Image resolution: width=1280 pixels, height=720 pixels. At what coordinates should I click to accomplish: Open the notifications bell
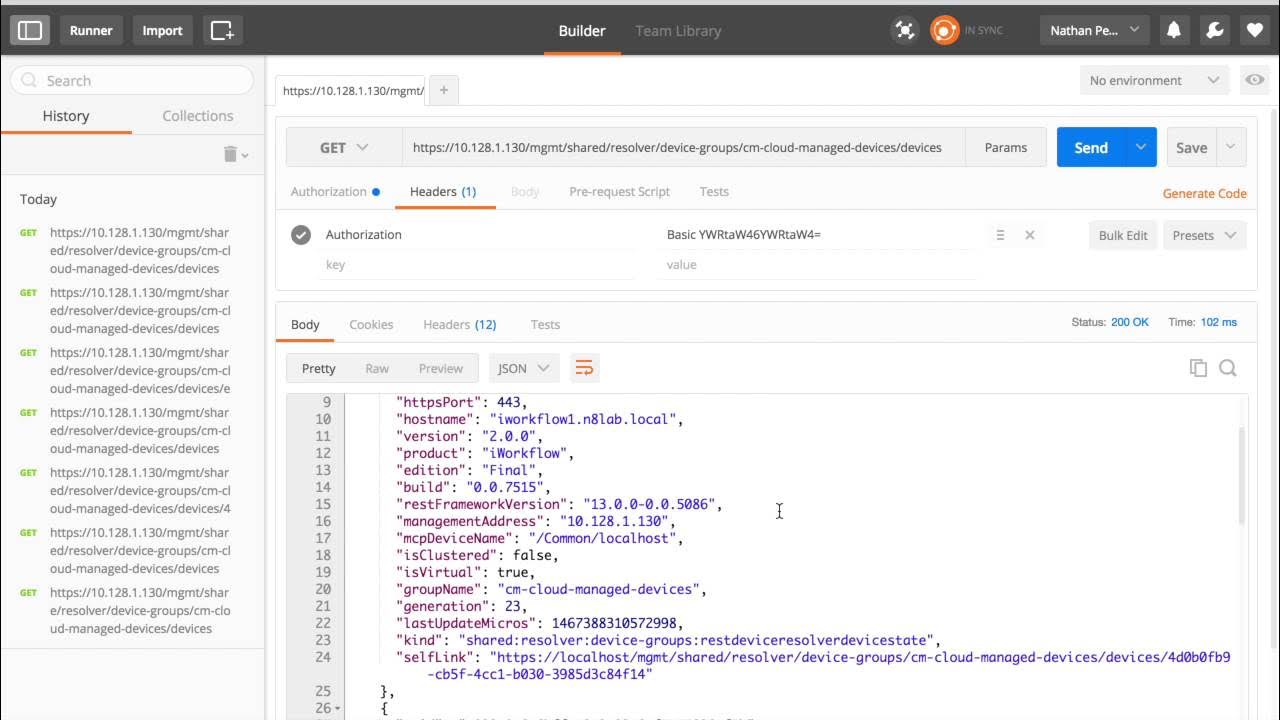coord(1174,30)
